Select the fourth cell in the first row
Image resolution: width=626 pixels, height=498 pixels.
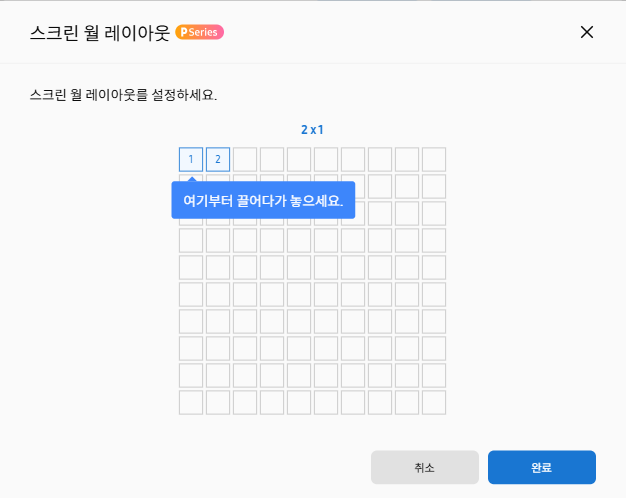pos(272,159)
